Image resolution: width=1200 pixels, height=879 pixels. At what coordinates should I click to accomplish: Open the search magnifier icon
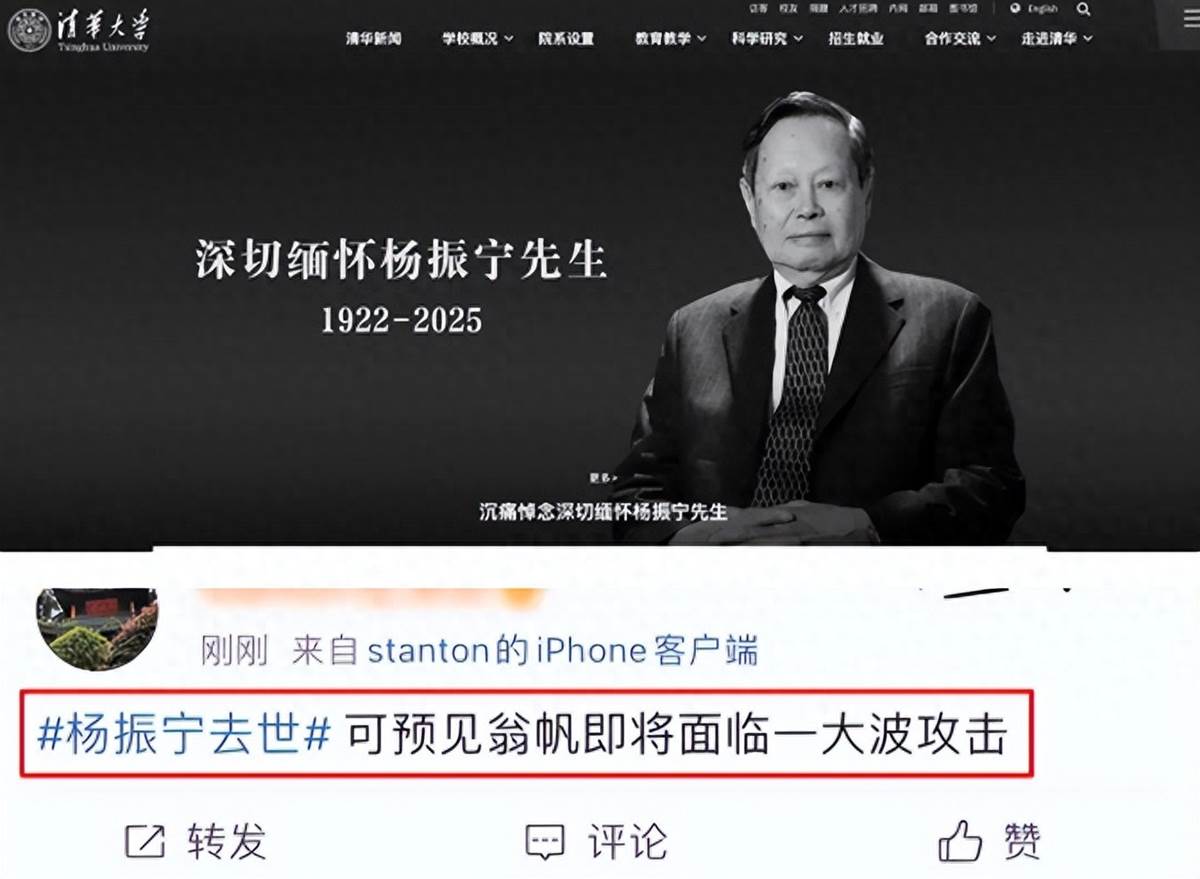[x=1084, y=9]
